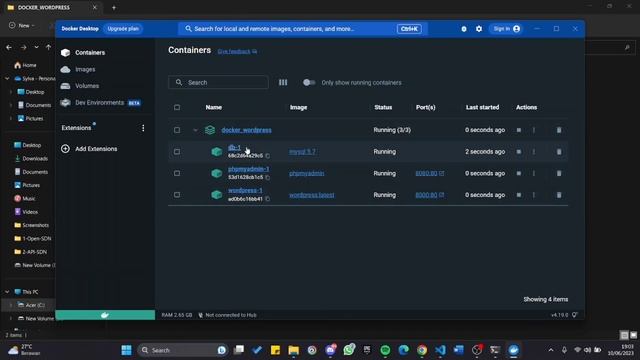
Task: Open Visual Studio Code from taskbar
Action: click(x=440, y=350)
